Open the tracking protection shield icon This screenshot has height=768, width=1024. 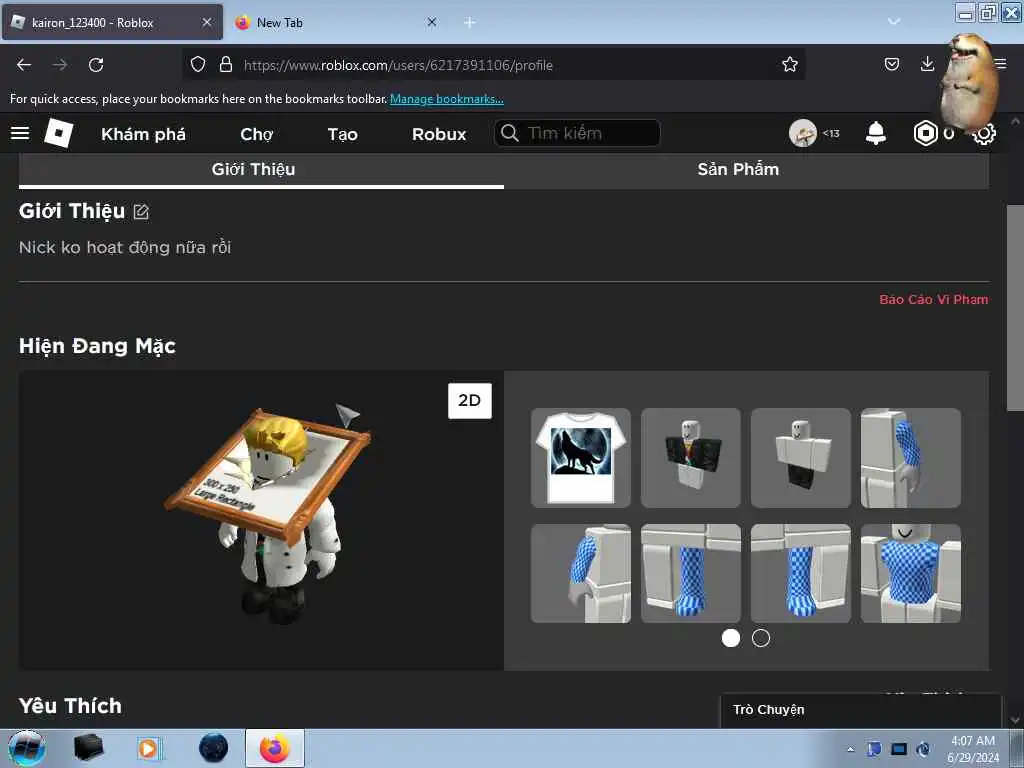click(x=198, y=64)
